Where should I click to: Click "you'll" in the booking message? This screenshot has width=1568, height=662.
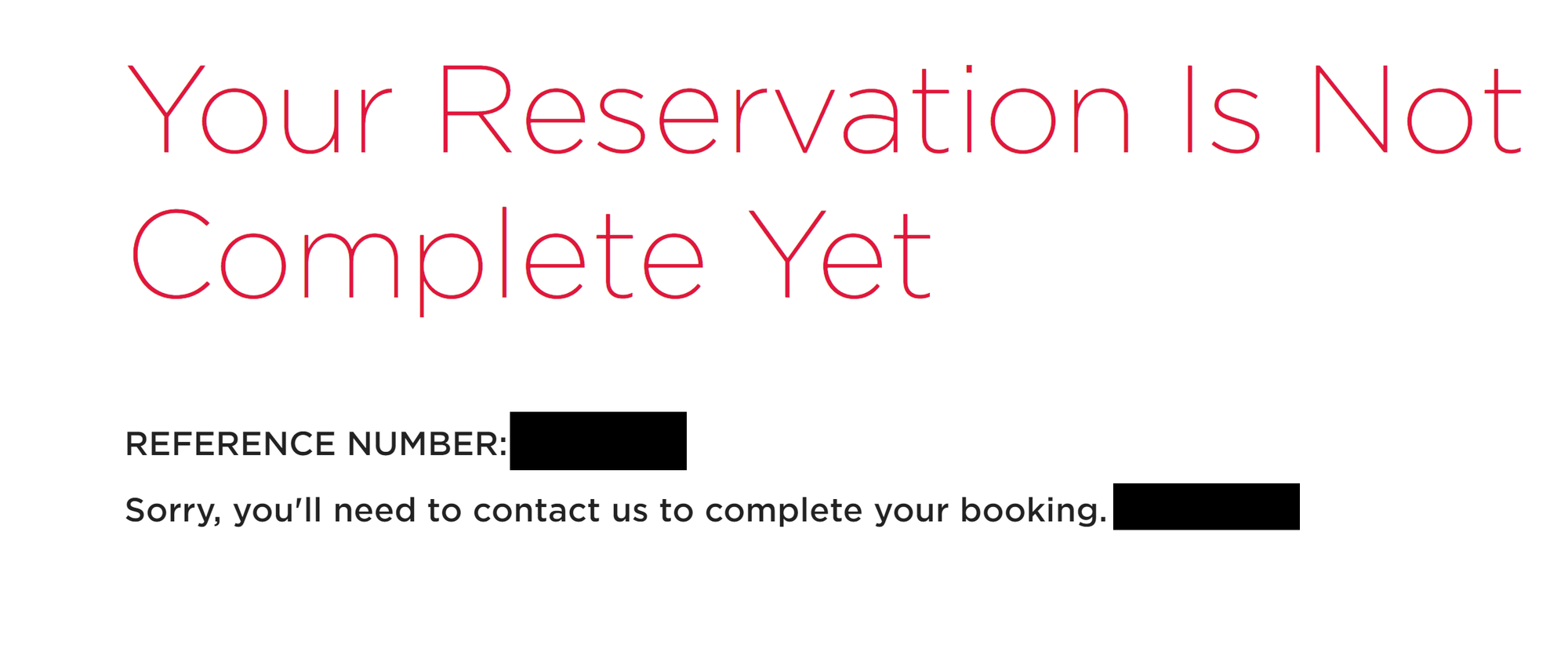[278, 511]
